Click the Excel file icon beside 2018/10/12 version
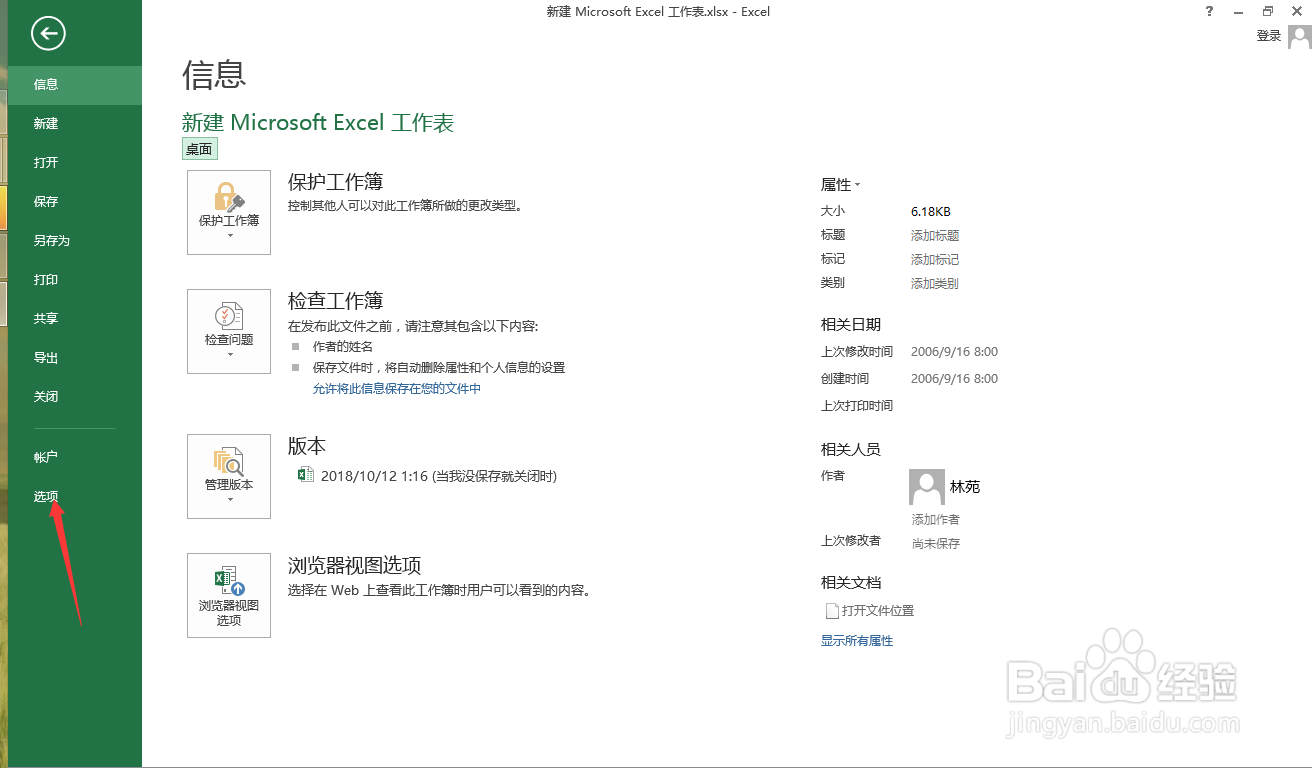The image size is (1312, 768). (x=307, y=475)
